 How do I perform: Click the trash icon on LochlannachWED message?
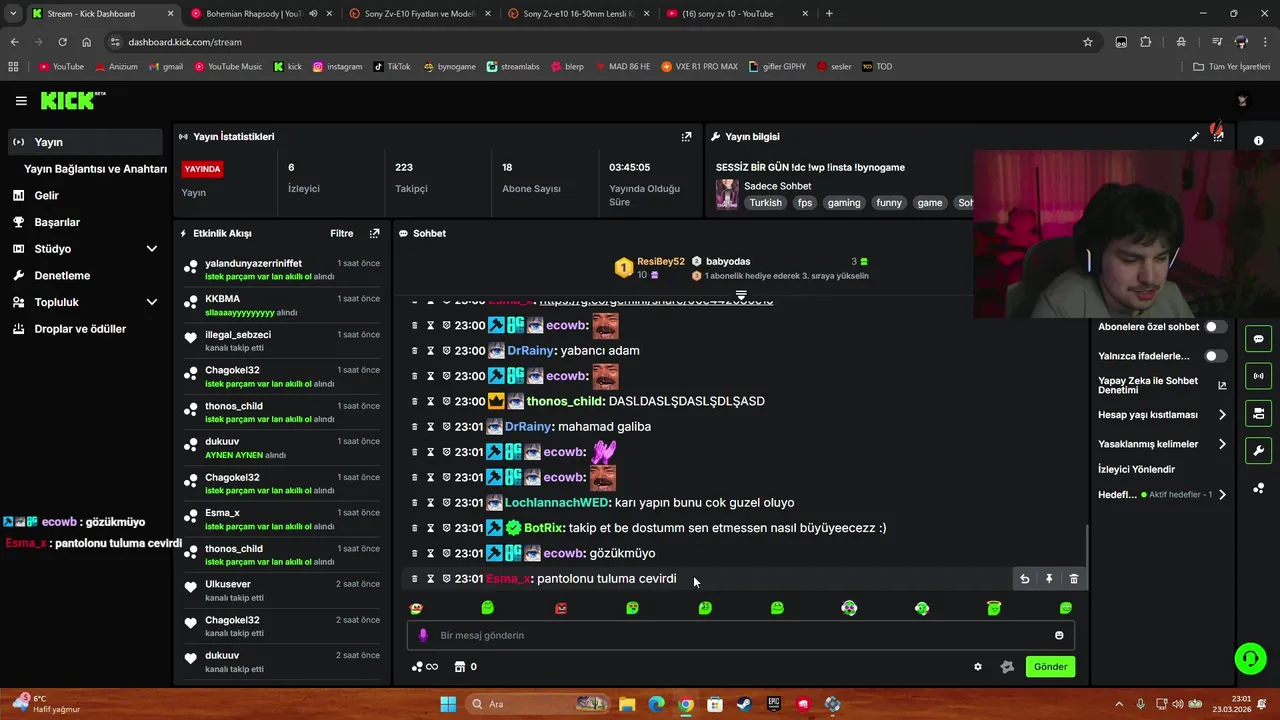point(415,503)
